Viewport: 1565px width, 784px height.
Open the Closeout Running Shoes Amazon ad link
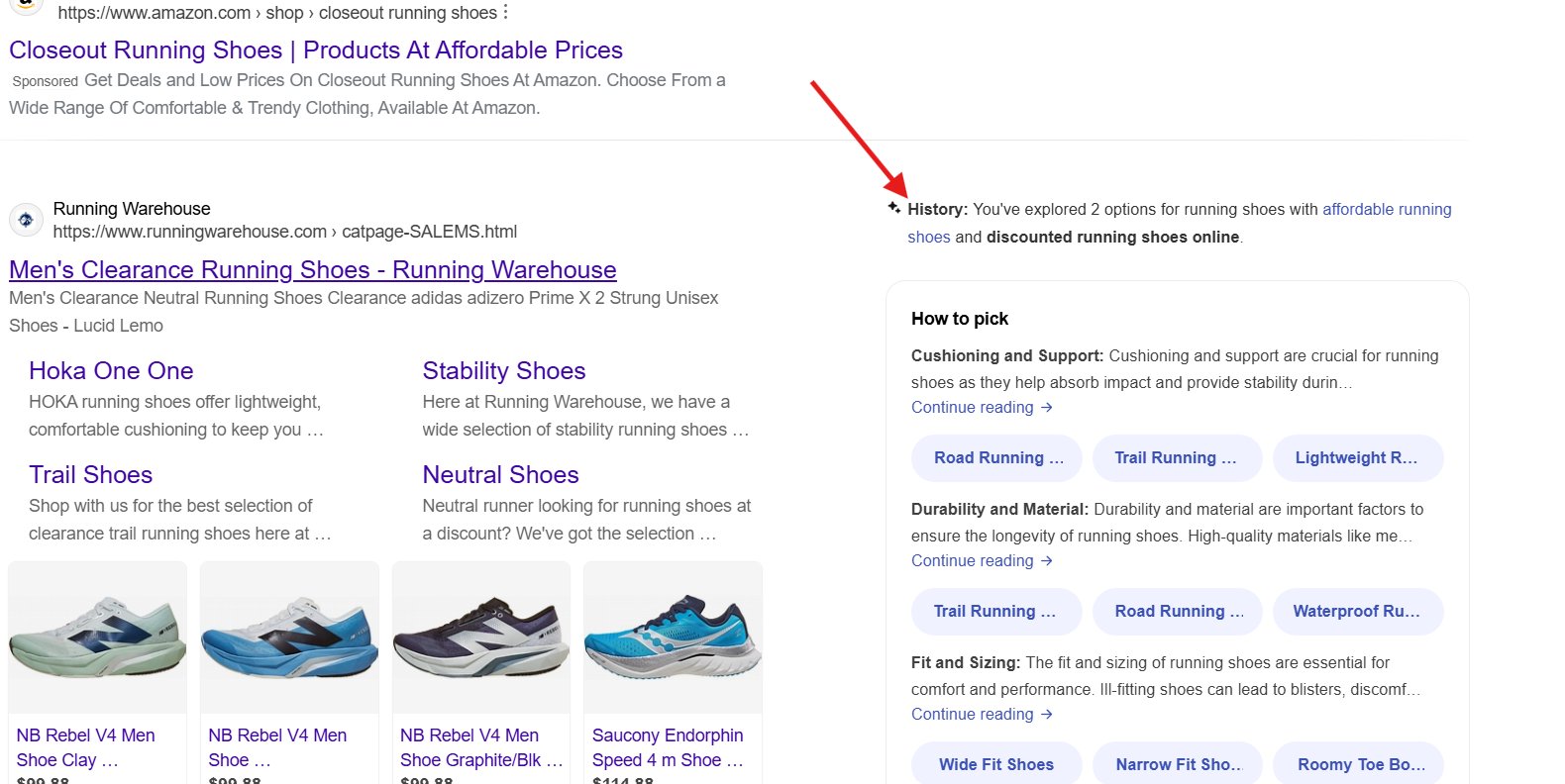316,49
